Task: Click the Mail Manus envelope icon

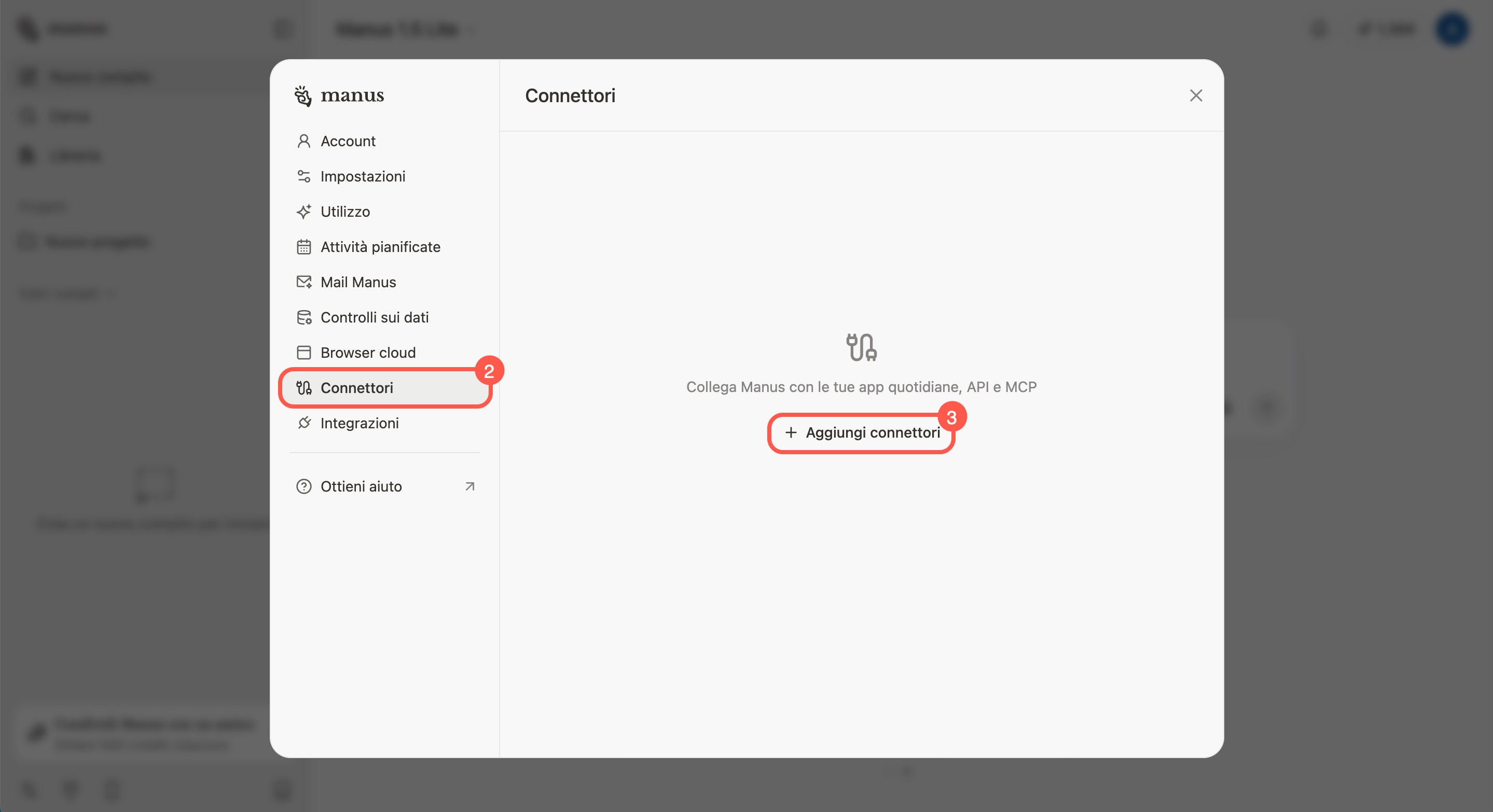Action: tap(303, 282)
